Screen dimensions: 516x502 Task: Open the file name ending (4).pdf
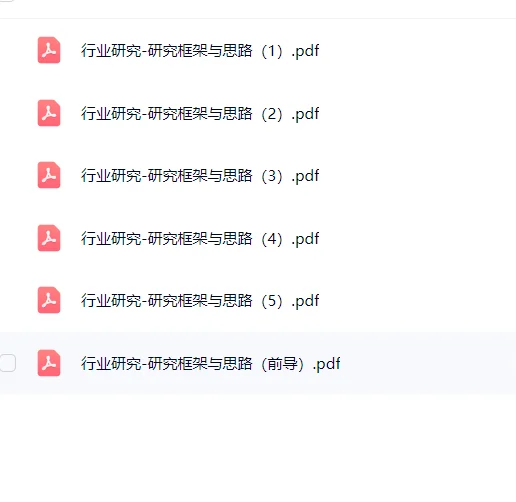pos(200,238)
